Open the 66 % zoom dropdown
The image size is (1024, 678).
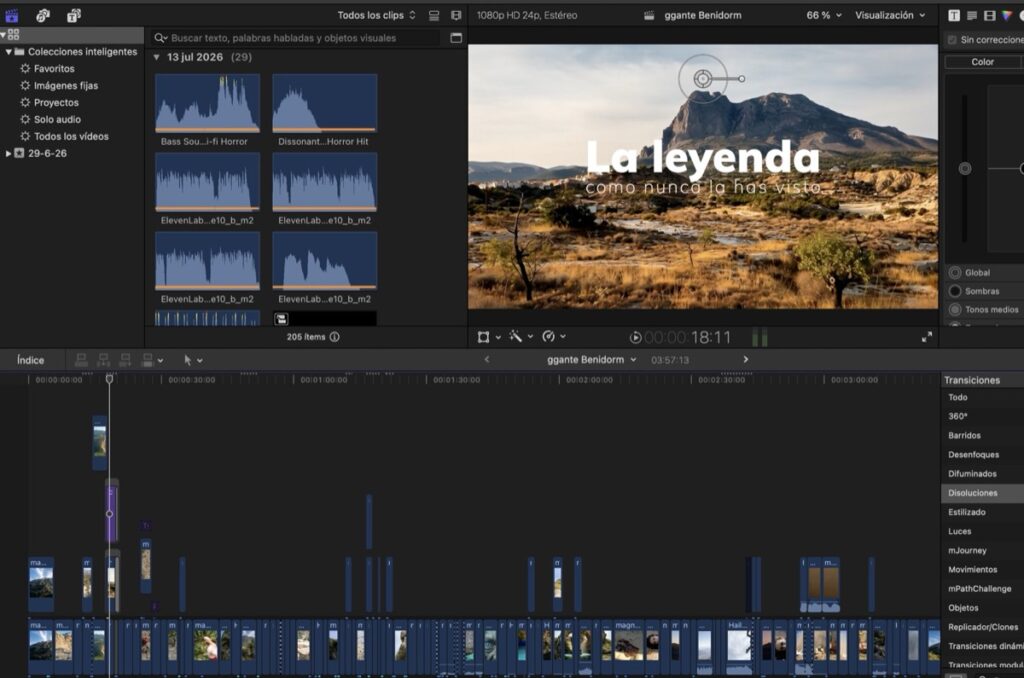(x=824, y=15)
